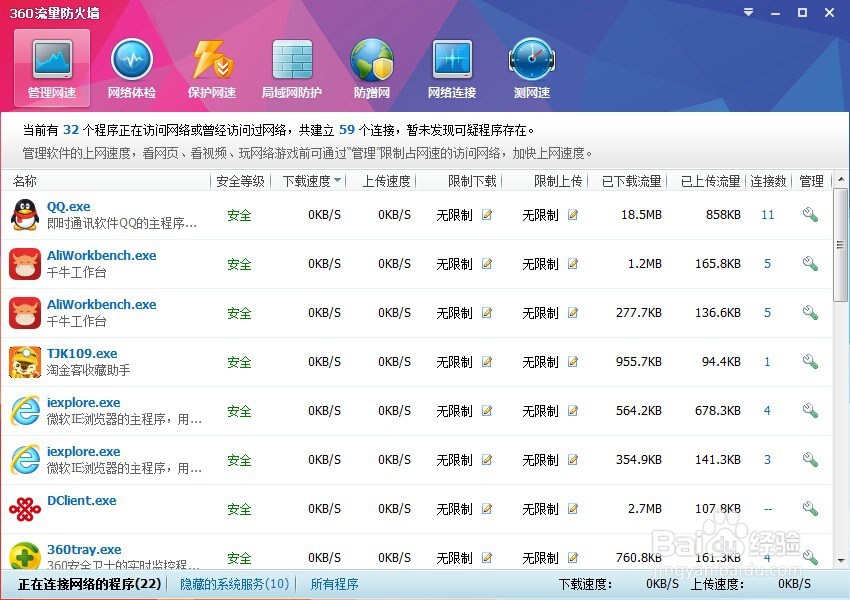
Task: Open the 下载速度 column dropdown
Action: 336,181
